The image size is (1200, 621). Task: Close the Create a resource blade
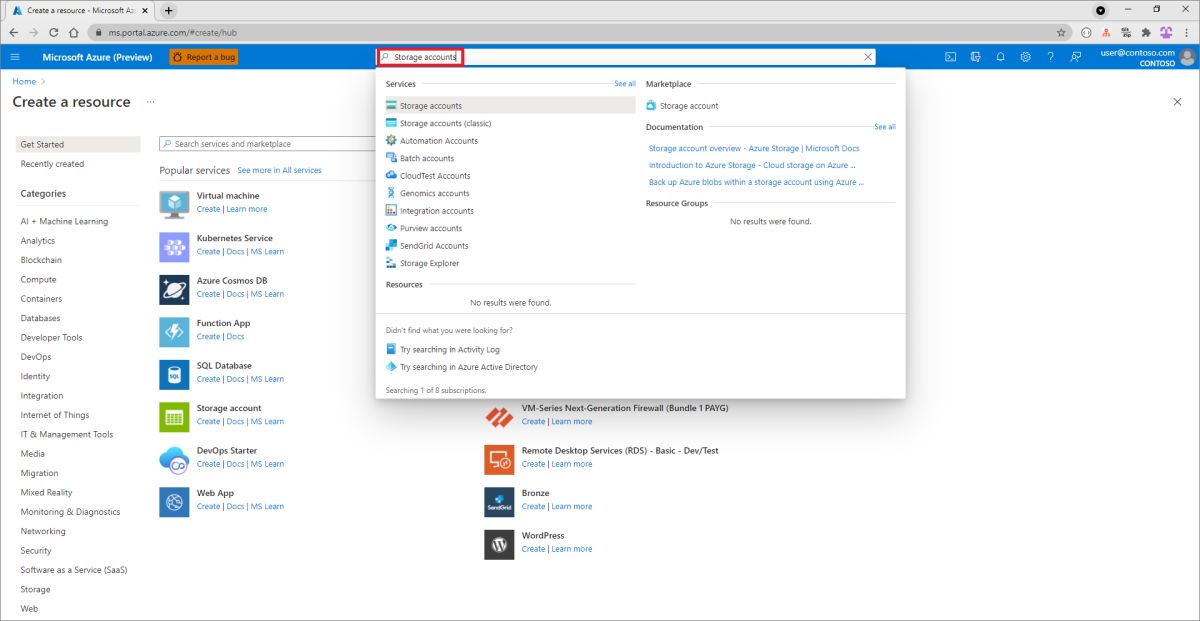coord(1177,102)
